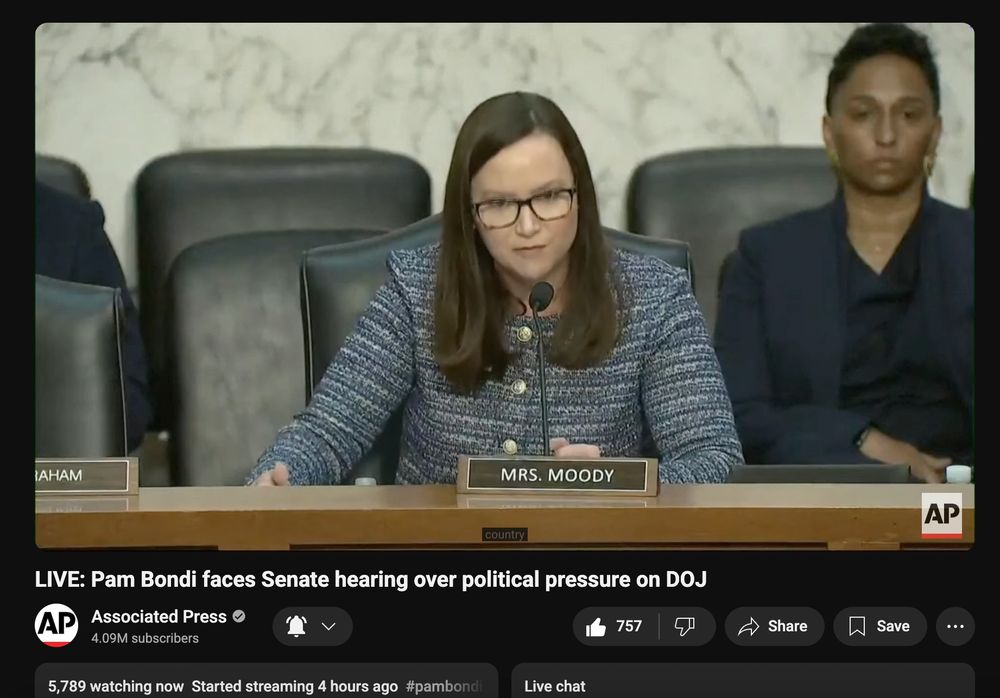Dislike the video with thumbs down
1000x698 pixels.
pyautogui.click(x=686, y=627)
